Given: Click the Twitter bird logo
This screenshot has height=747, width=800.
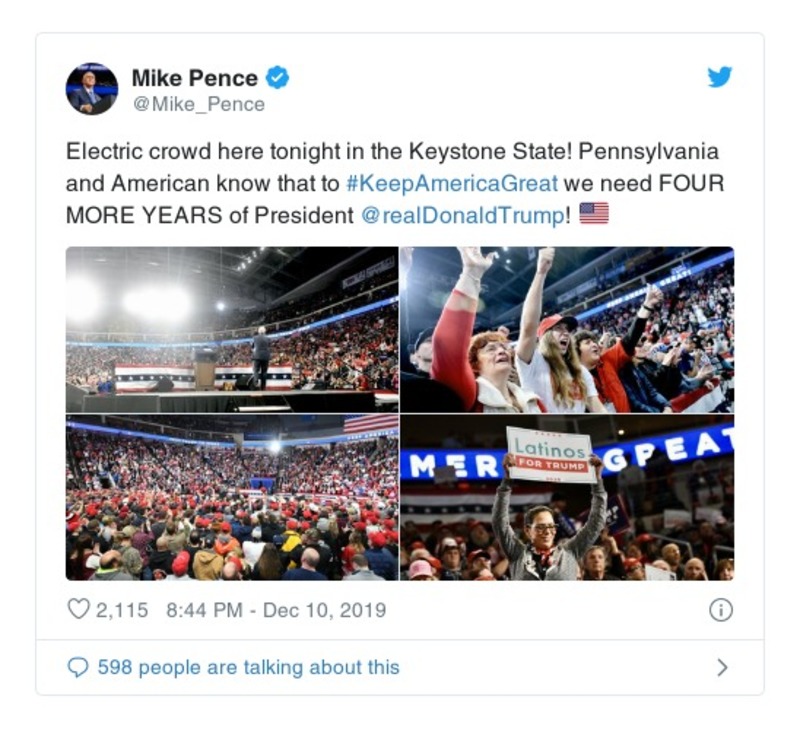Looking at the screenshot, I should tap(720, 78).
